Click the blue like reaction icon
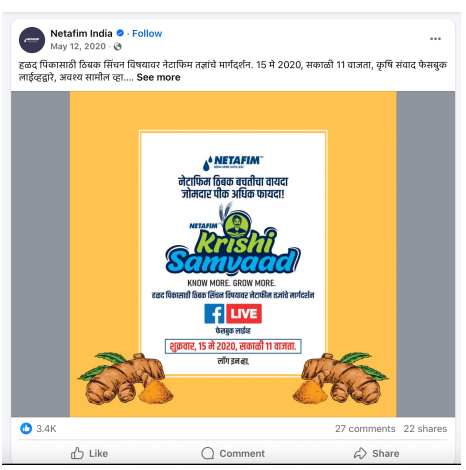This screenshot has height=470, width=466. [26, 428]
